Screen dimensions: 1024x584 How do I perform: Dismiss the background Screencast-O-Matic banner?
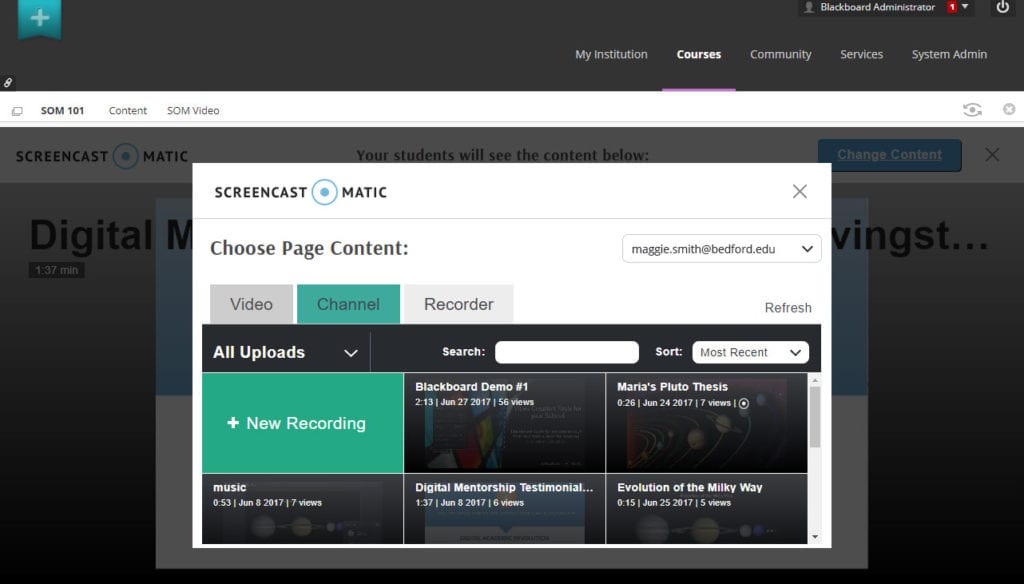click(x=992, y=155)
